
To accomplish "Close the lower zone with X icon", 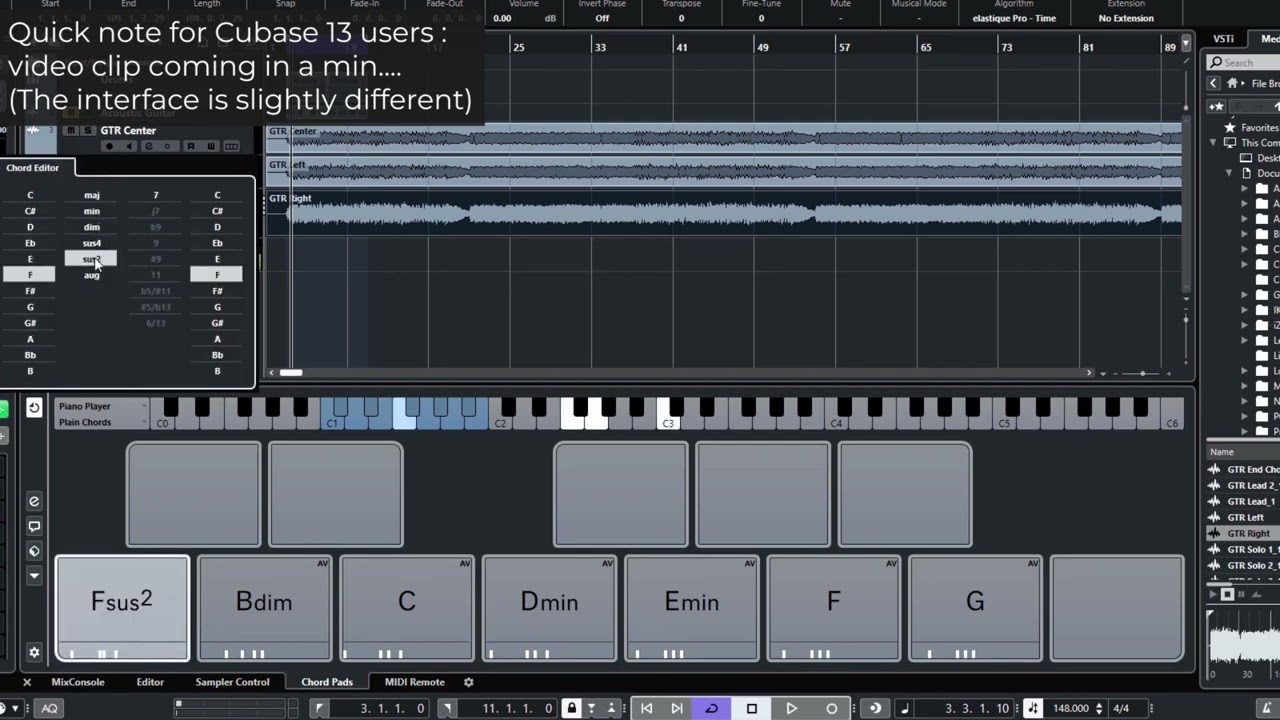I will coord(27,682).
